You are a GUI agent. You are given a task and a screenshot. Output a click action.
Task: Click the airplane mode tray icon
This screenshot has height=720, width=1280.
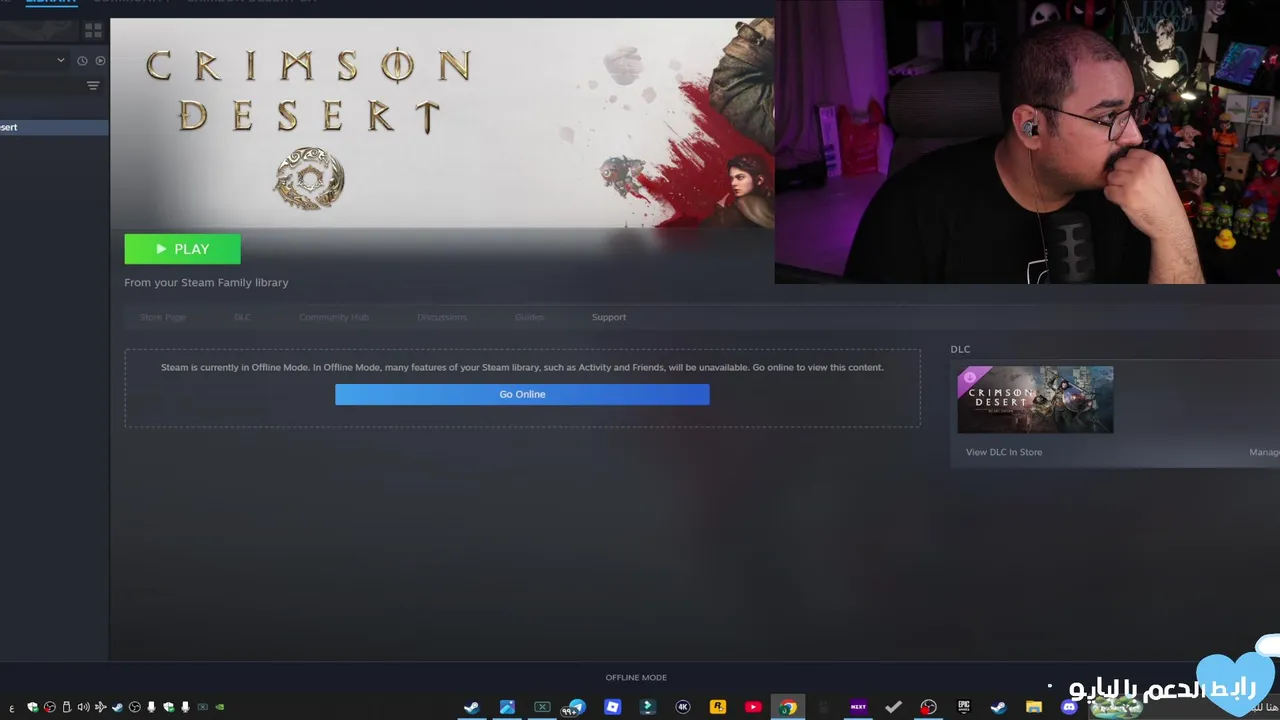point(100,707)
